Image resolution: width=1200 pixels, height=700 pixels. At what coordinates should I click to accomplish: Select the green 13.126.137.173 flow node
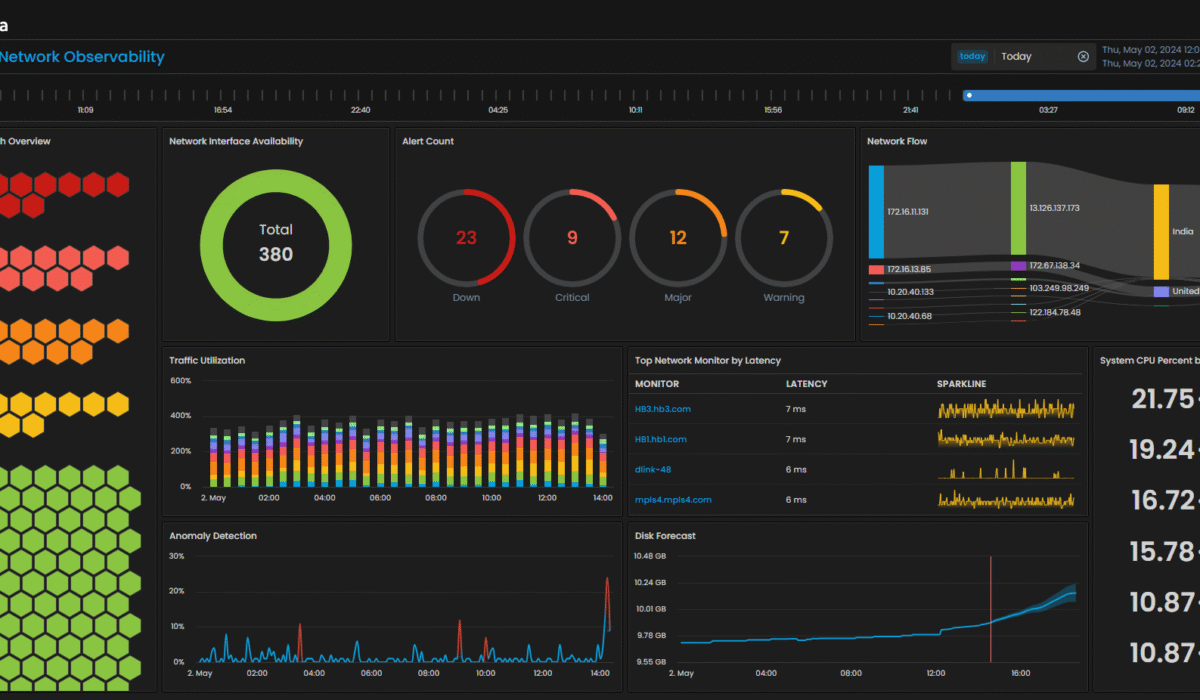pyautogui.click(x=1018, y=208)
